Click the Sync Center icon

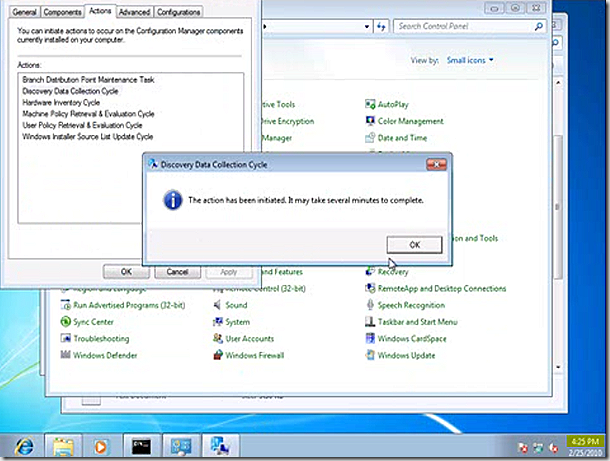point(65,321)
